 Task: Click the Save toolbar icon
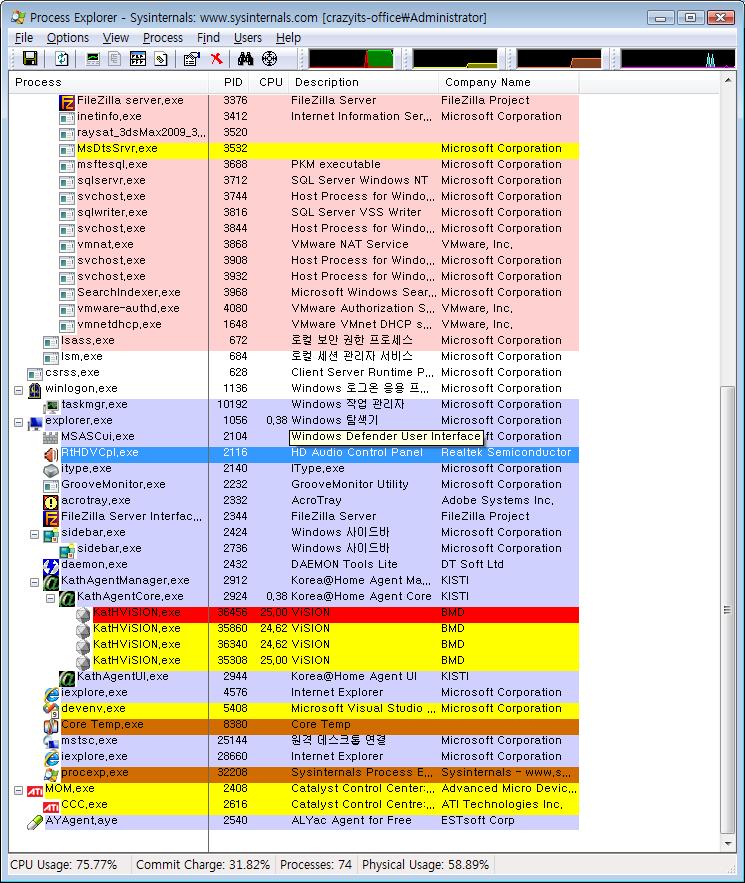30,59
